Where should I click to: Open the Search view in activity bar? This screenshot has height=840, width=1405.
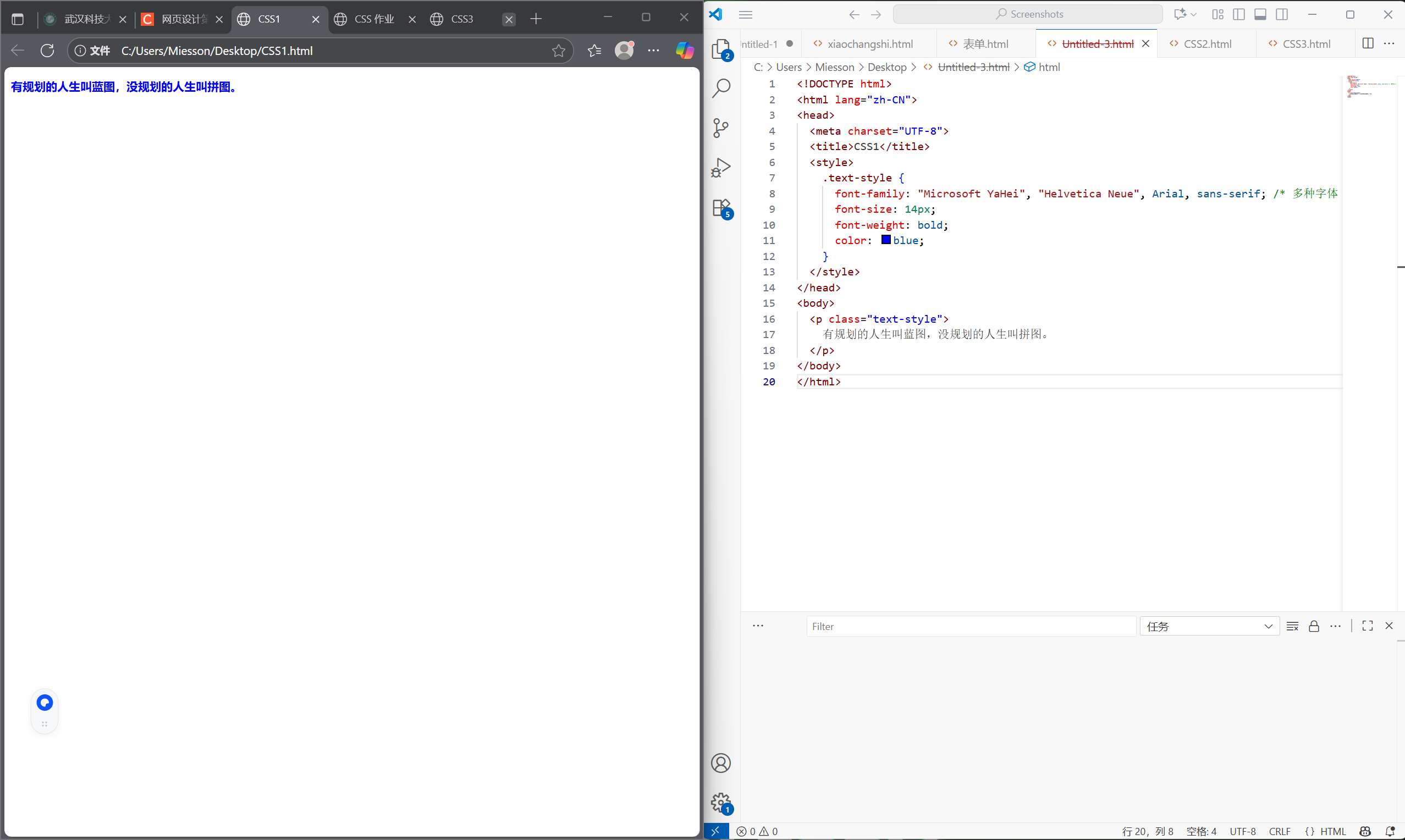pos(720,88)
